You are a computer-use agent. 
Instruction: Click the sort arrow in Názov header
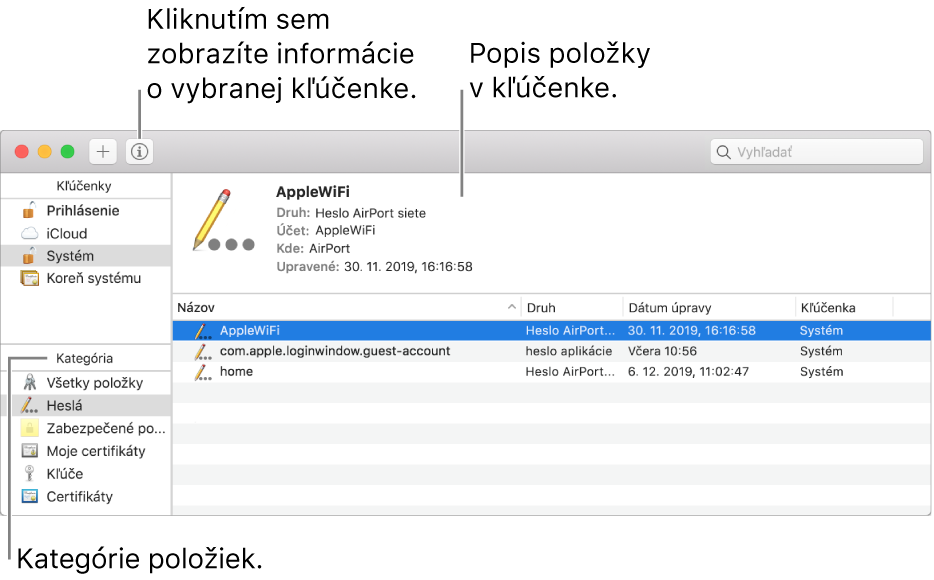[x=511, y=307]
